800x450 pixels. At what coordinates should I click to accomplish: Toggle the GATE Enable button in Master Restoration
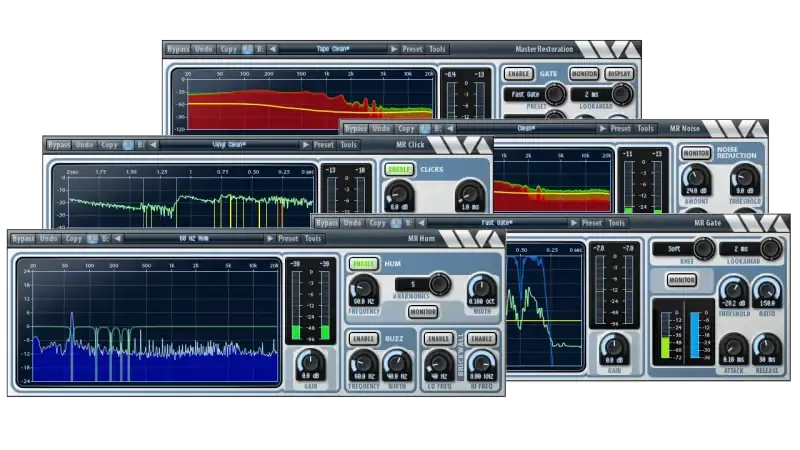tap(518, 74)
